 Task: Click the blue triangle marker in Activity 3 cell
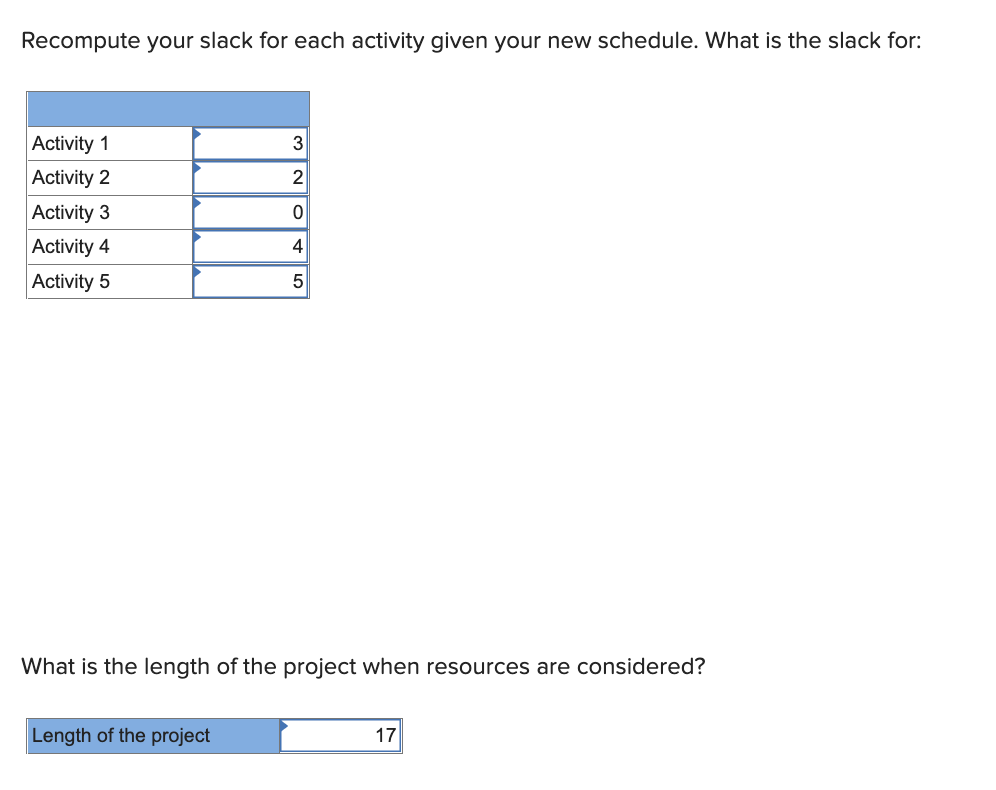[x=197, y=203]
